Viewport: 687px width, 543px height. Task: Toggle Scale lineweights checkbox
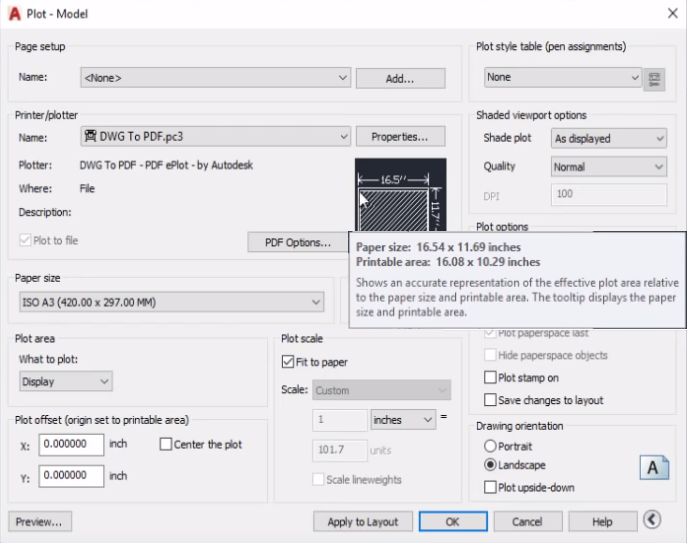[319, 479]
